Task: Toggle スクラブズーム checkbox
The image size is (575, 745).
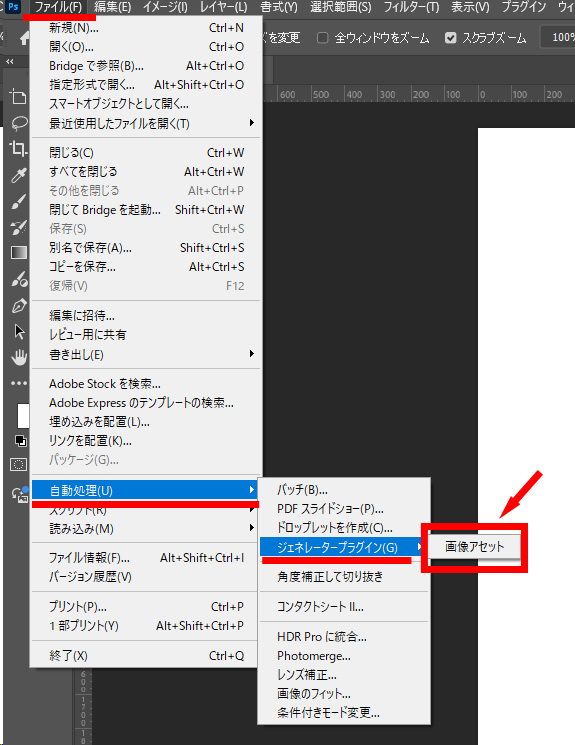Action: 450,38
